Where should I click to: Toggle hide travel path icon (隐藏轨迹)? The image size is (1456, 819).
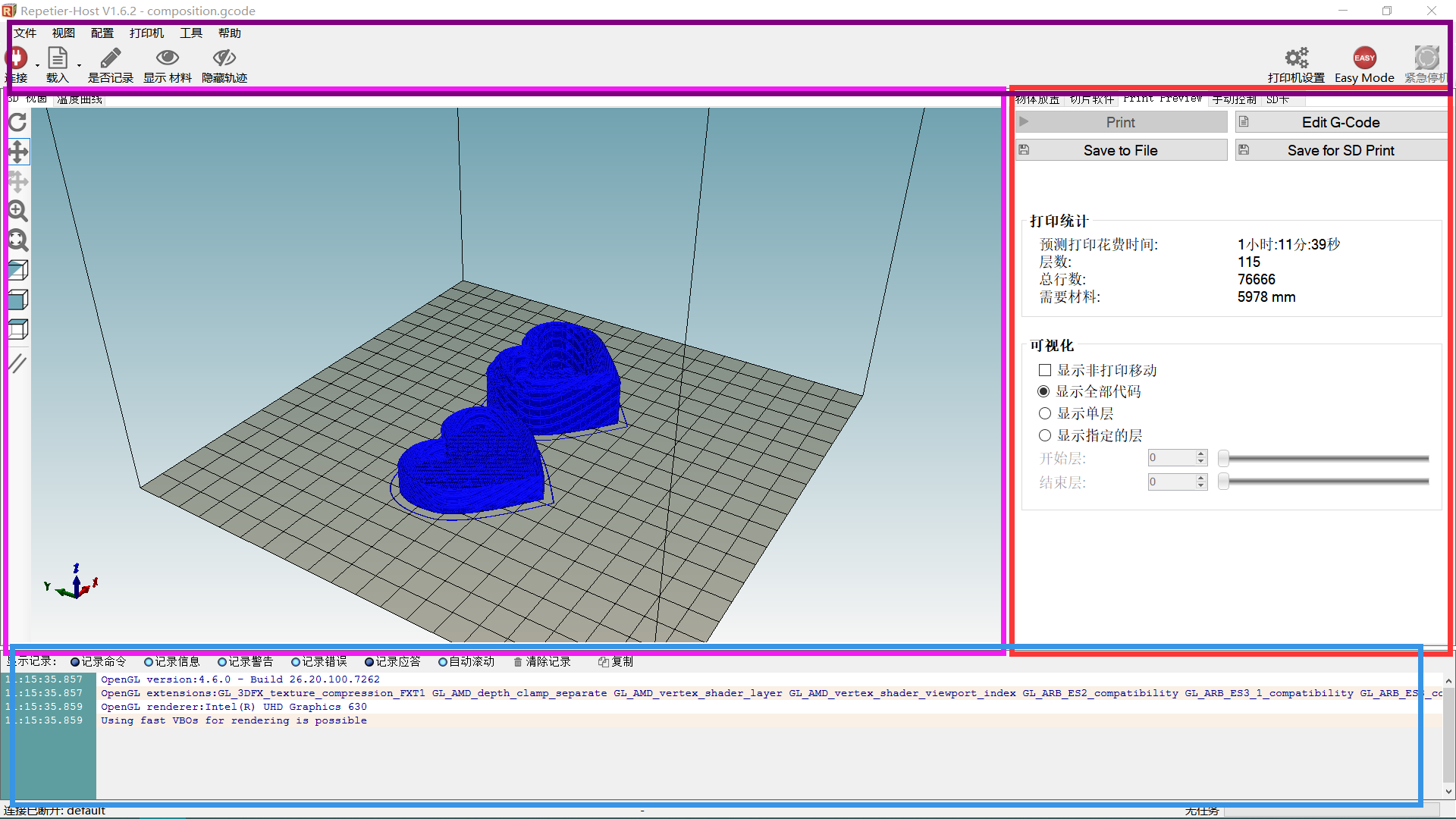(x=224, y=58)
